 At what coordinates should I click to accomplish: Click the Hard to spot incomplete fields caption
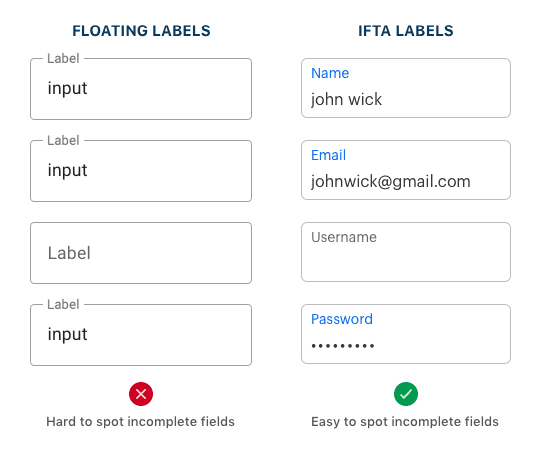pos(141,422)
